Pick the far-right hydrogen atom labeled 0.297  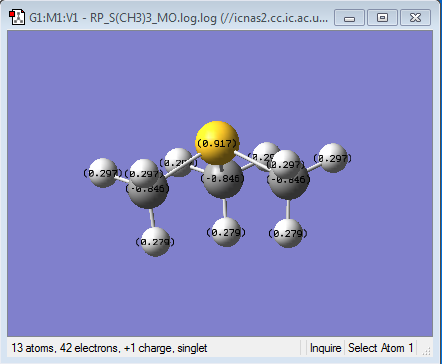point(333,158)
